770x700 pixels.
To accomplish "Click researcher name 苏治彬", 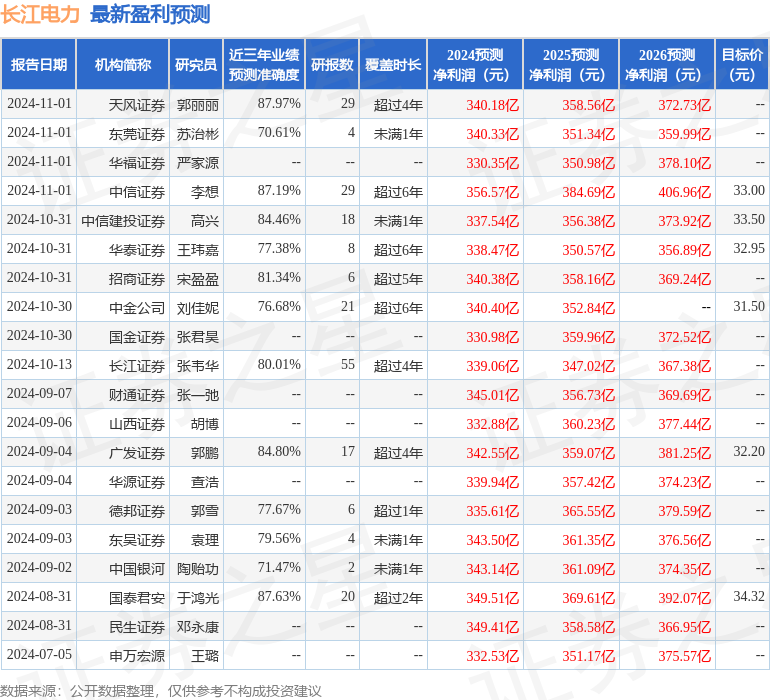I will [197, 134].
